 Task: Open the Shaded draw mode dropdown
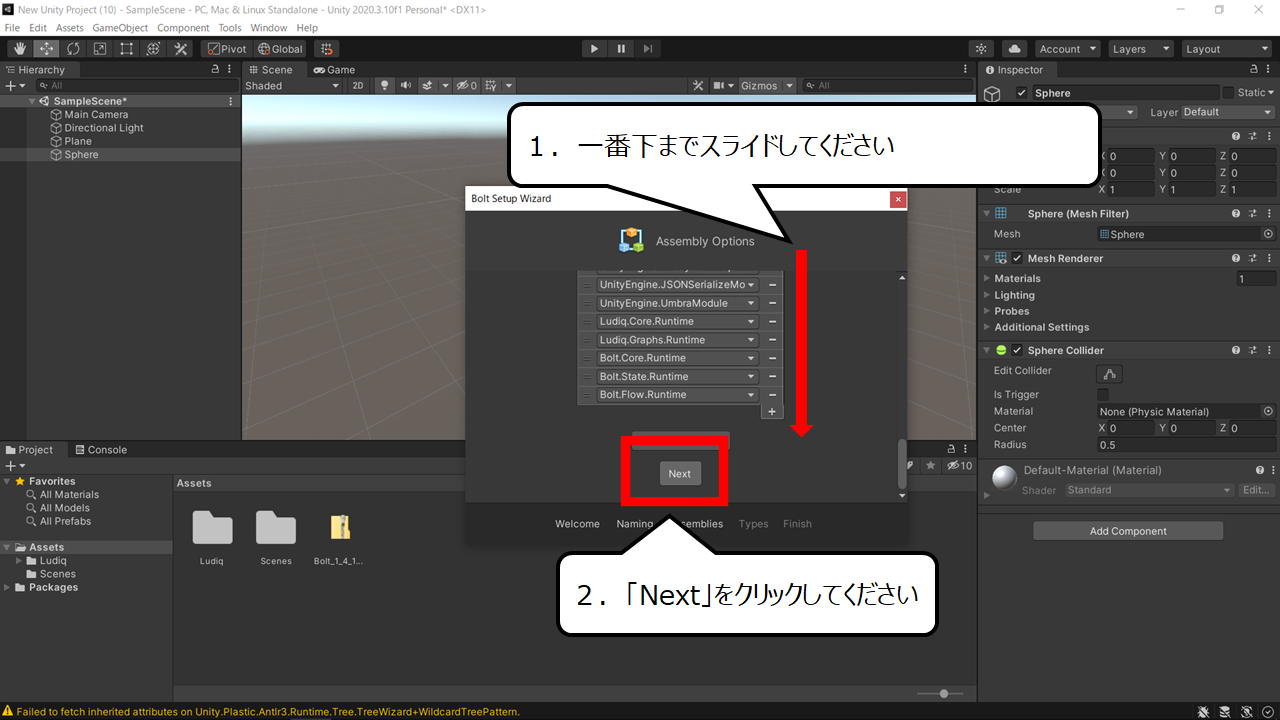point(292,86)
